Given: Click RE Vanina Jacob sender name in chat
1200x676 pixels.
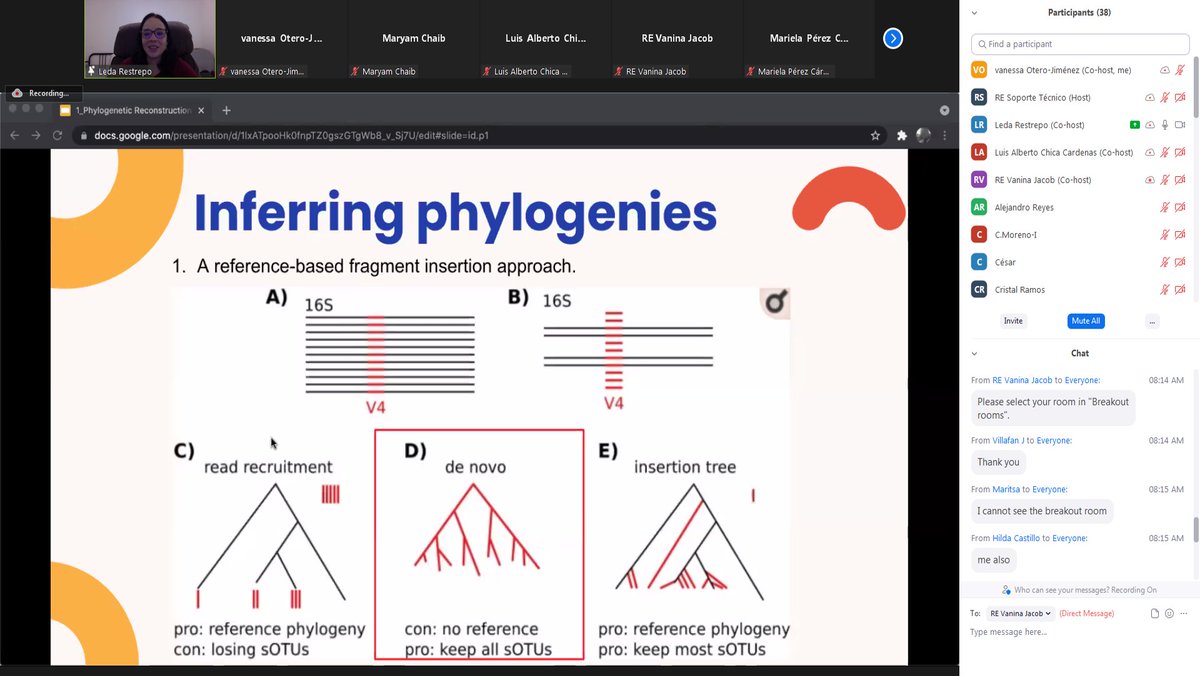Looking at the screenshot, I should click(x=1022, y=380).
